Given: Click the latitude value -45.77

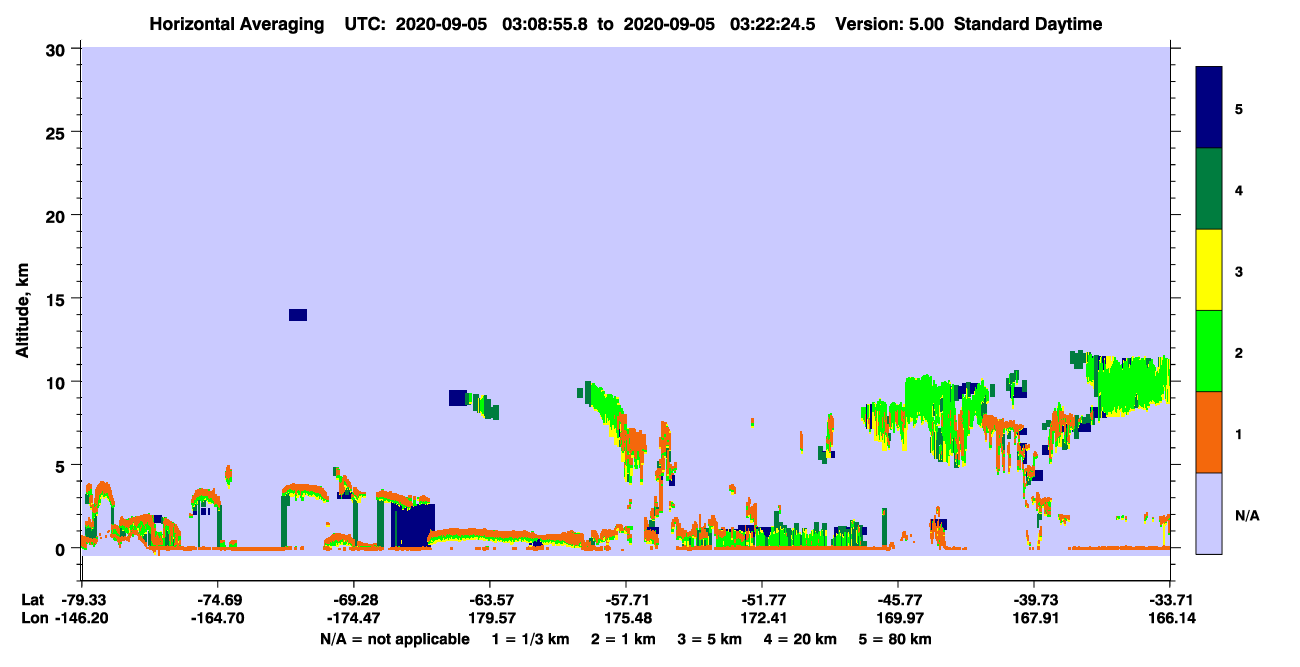Looking at the screenshot, I should coord(897,600).
